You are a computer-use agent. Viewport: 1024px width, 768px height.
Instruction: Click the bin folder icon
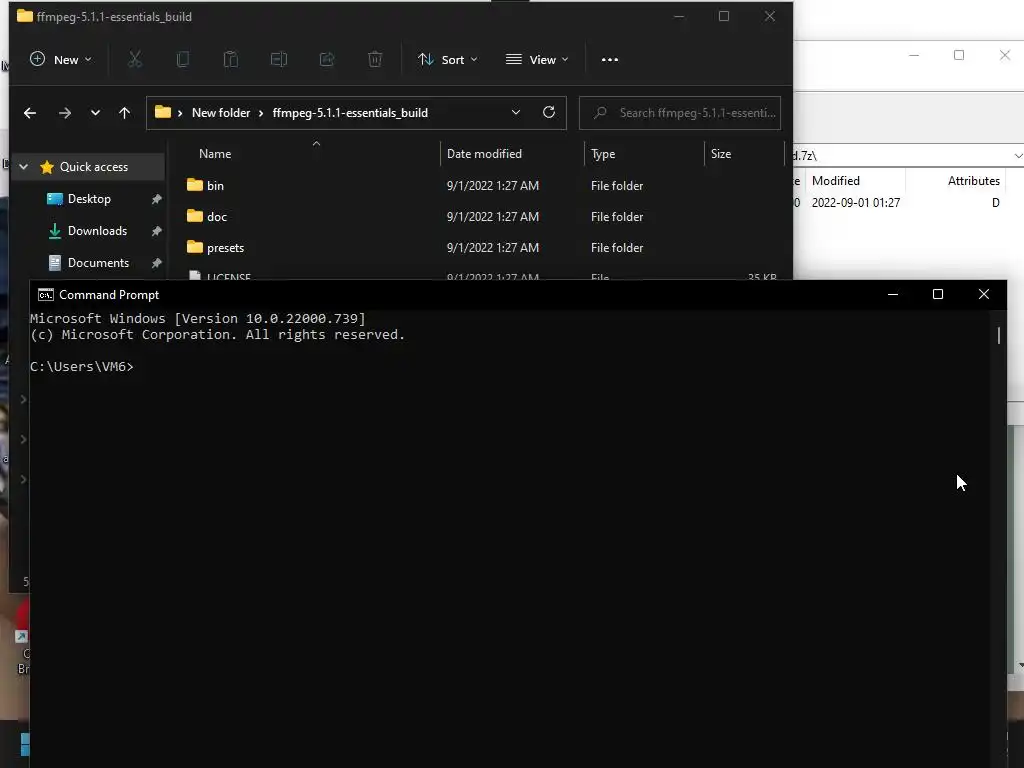[x=195, y=185]
